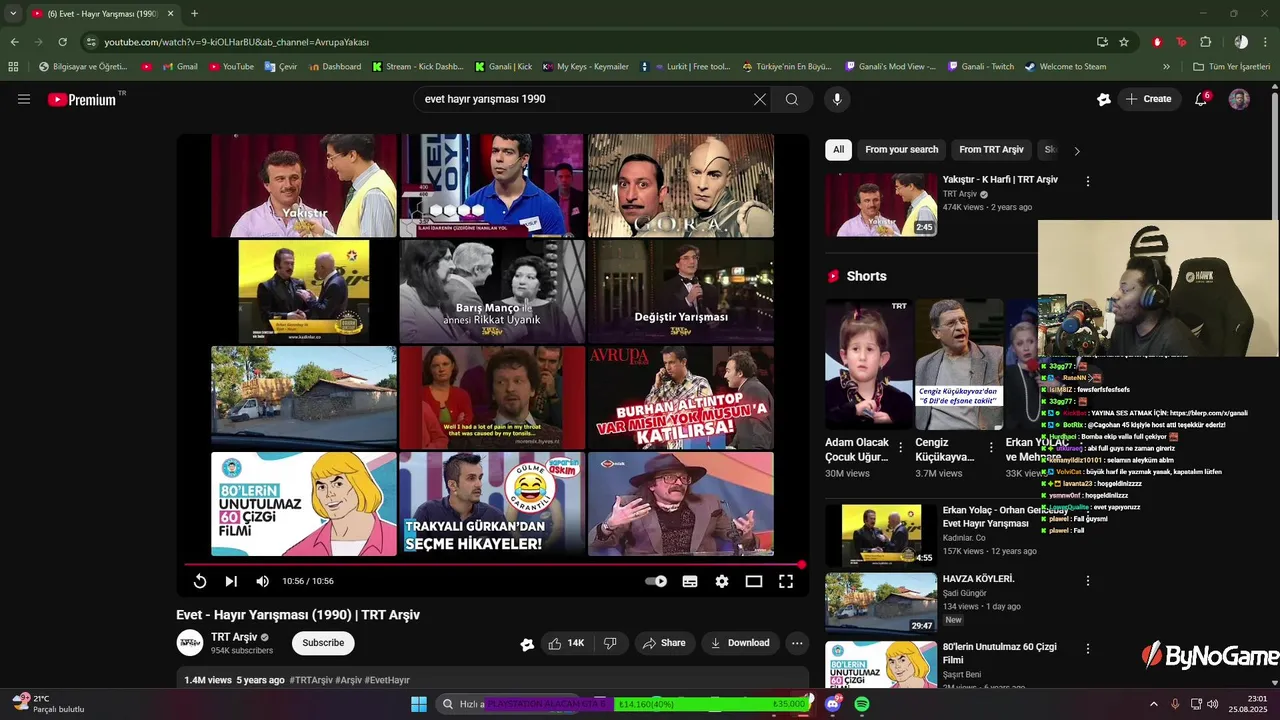
Task: Open the account avatar menu
Action: (1239, 99)
